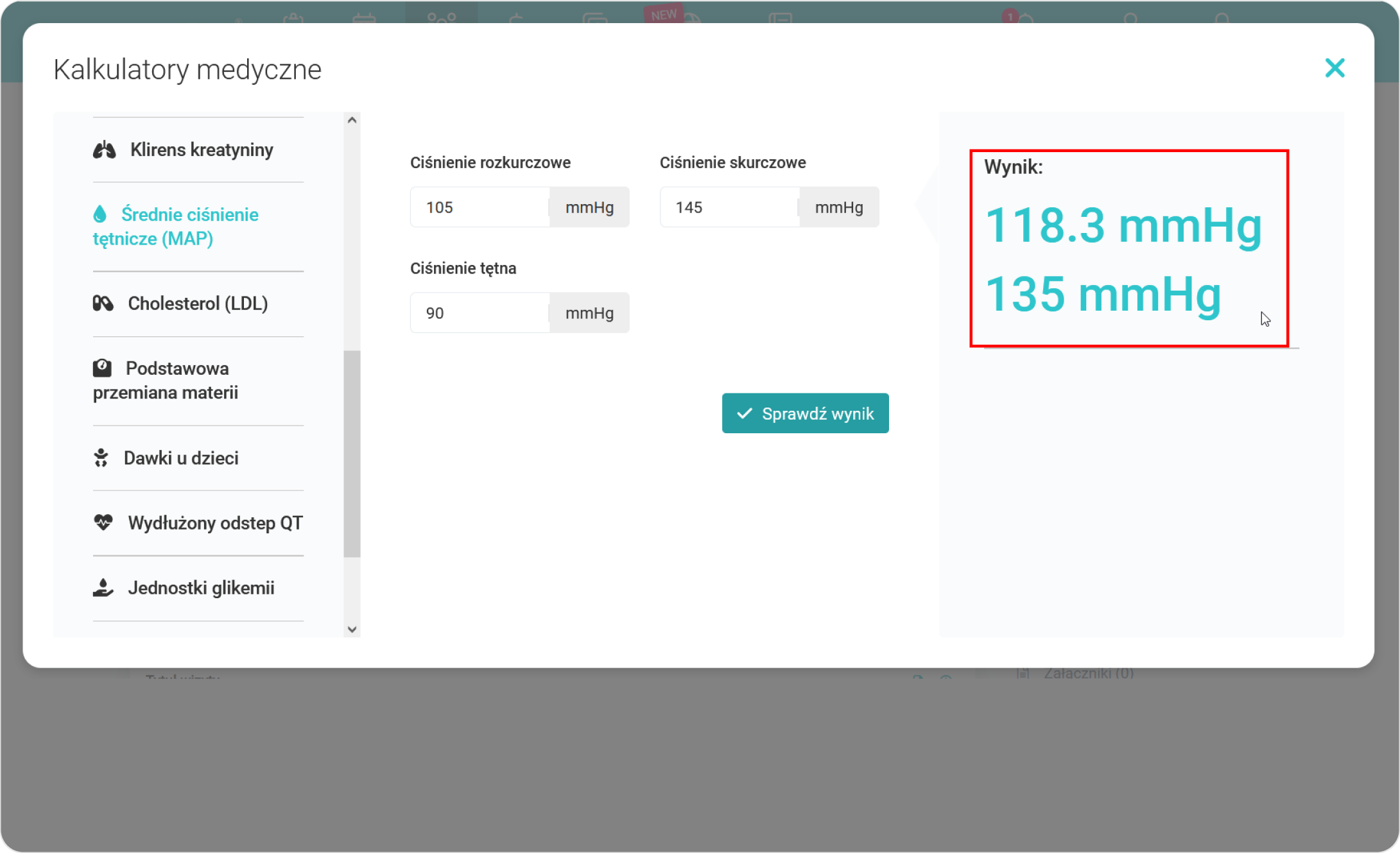
Task: Click the sidebar scroll up arrow
Action: [x=352, y=121]
